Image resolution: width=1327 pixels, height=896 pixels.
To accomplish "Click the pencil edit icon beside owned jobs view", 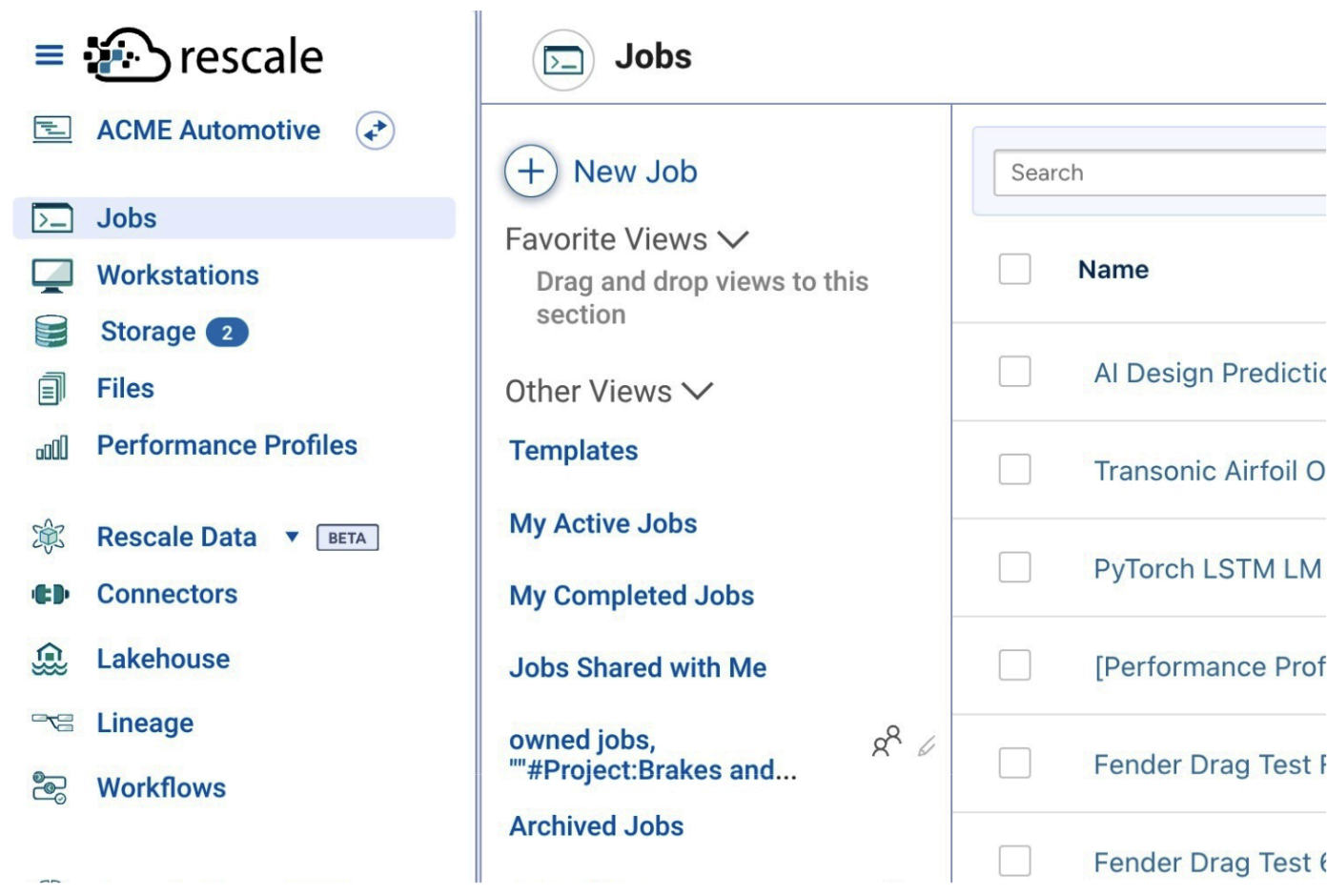I will coord(927,746).
